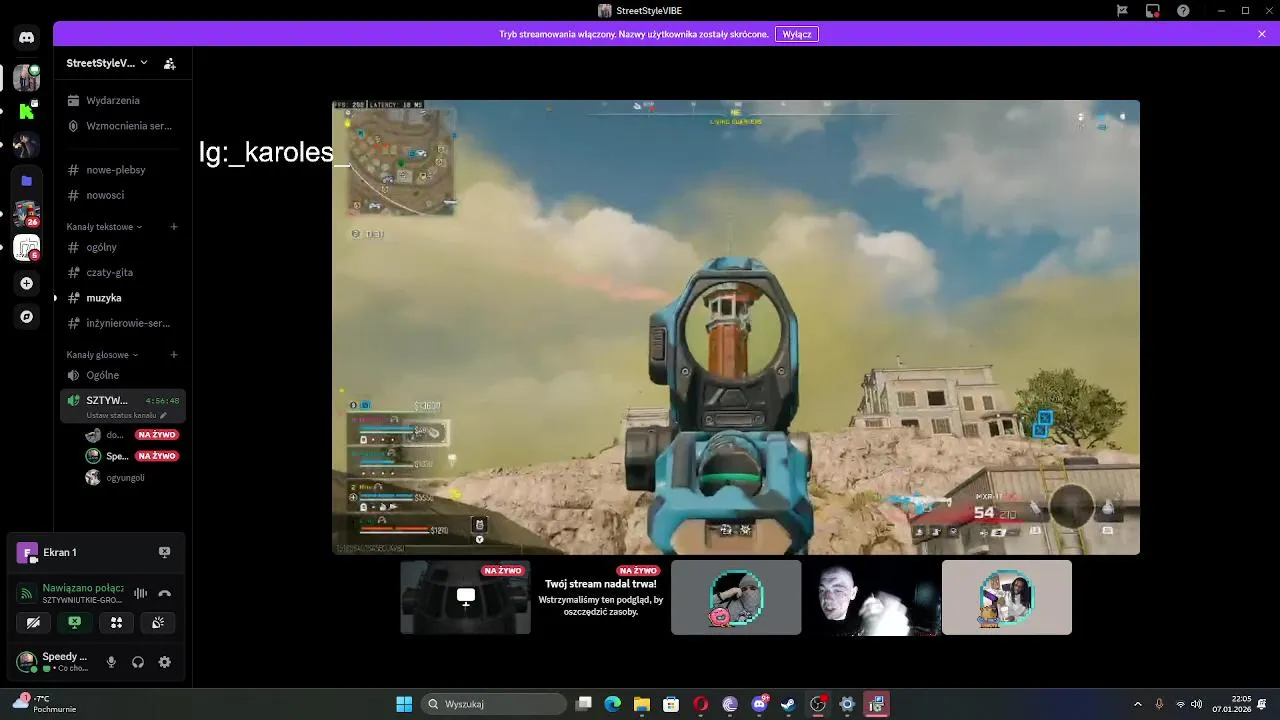The height and width of the screenshot is (720, 1280).
Task: Open the czaty-gita text channel
Action: click(x=122, y=272)
